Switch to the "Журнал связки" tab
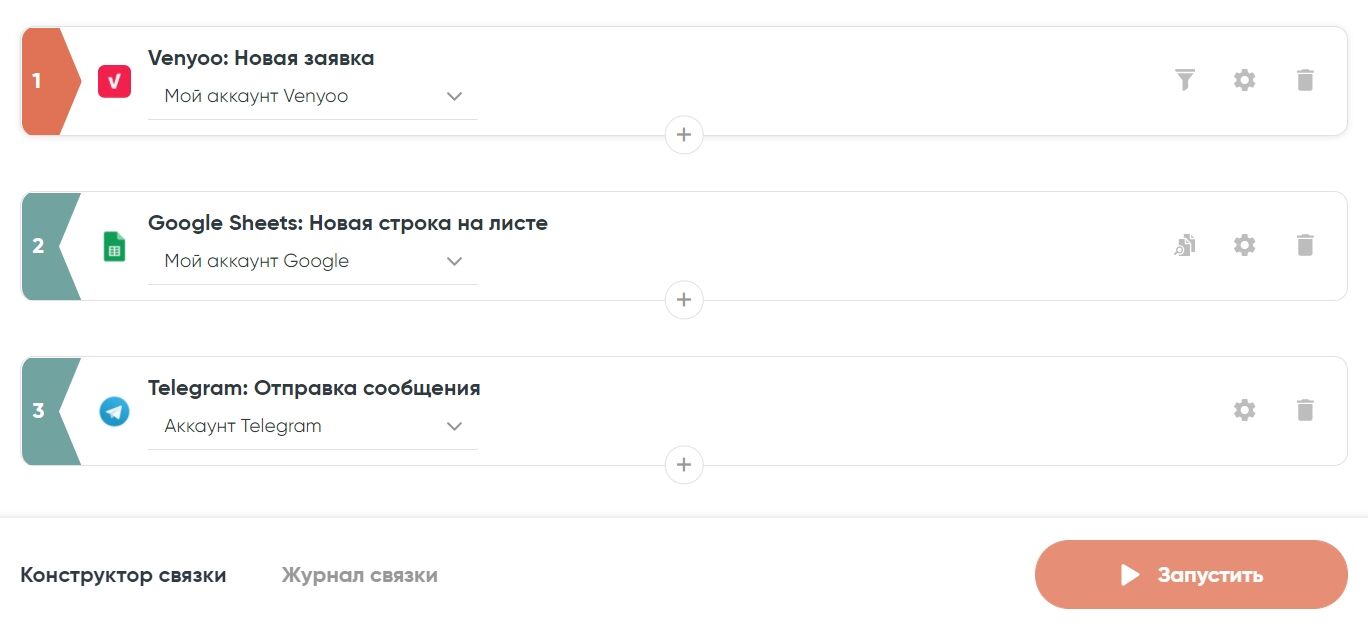The height and width of the screenshot is (628, 1368). point(359,575)
